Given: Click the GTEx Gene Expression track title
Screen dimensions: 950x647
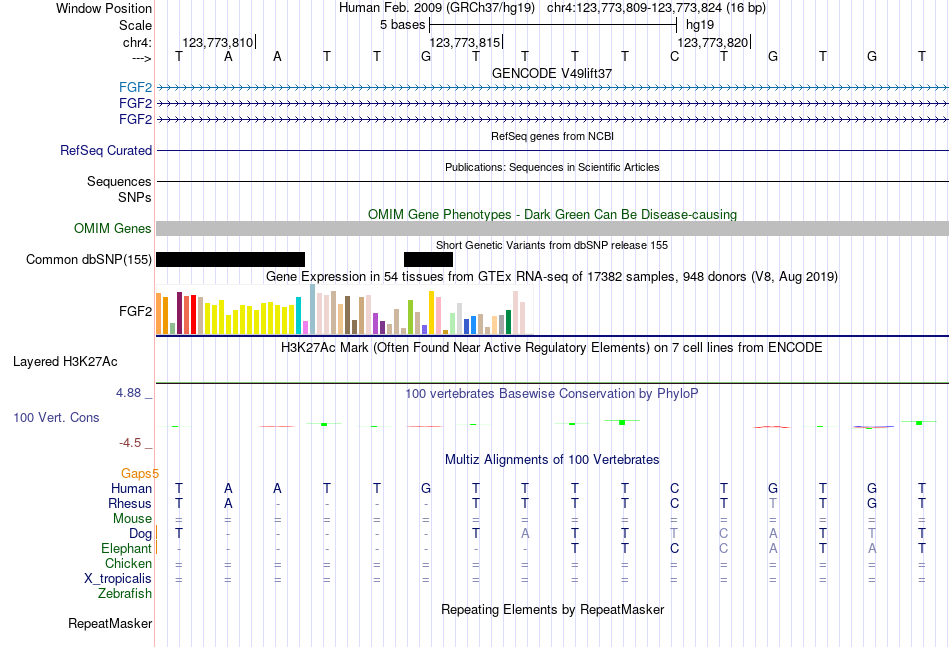Looking at the screenshot, I should (x=552, y=277).
